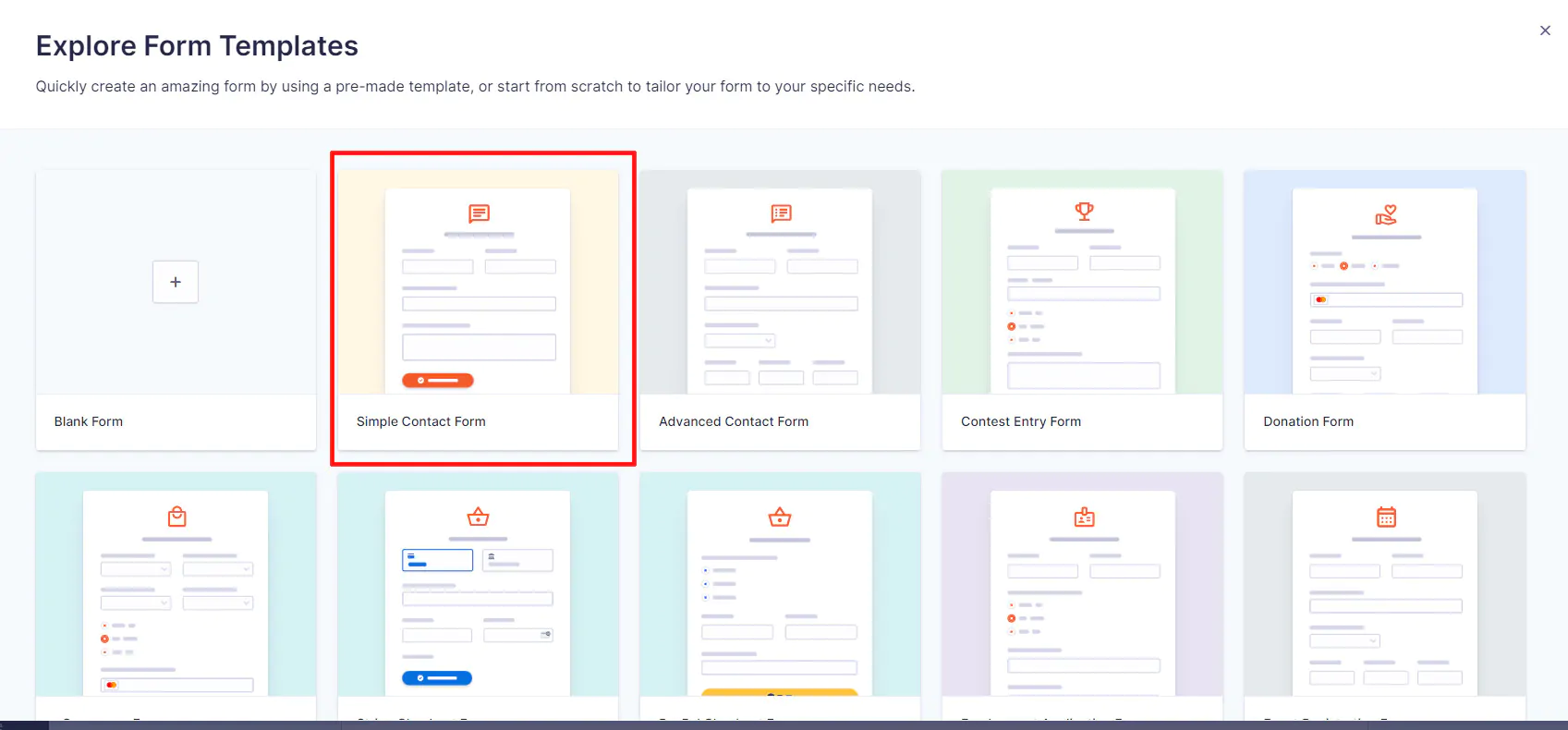1568x730 pixels.
Task: Click the dropdown field in Advanced Contact preview
Action: tap(740, 341)
